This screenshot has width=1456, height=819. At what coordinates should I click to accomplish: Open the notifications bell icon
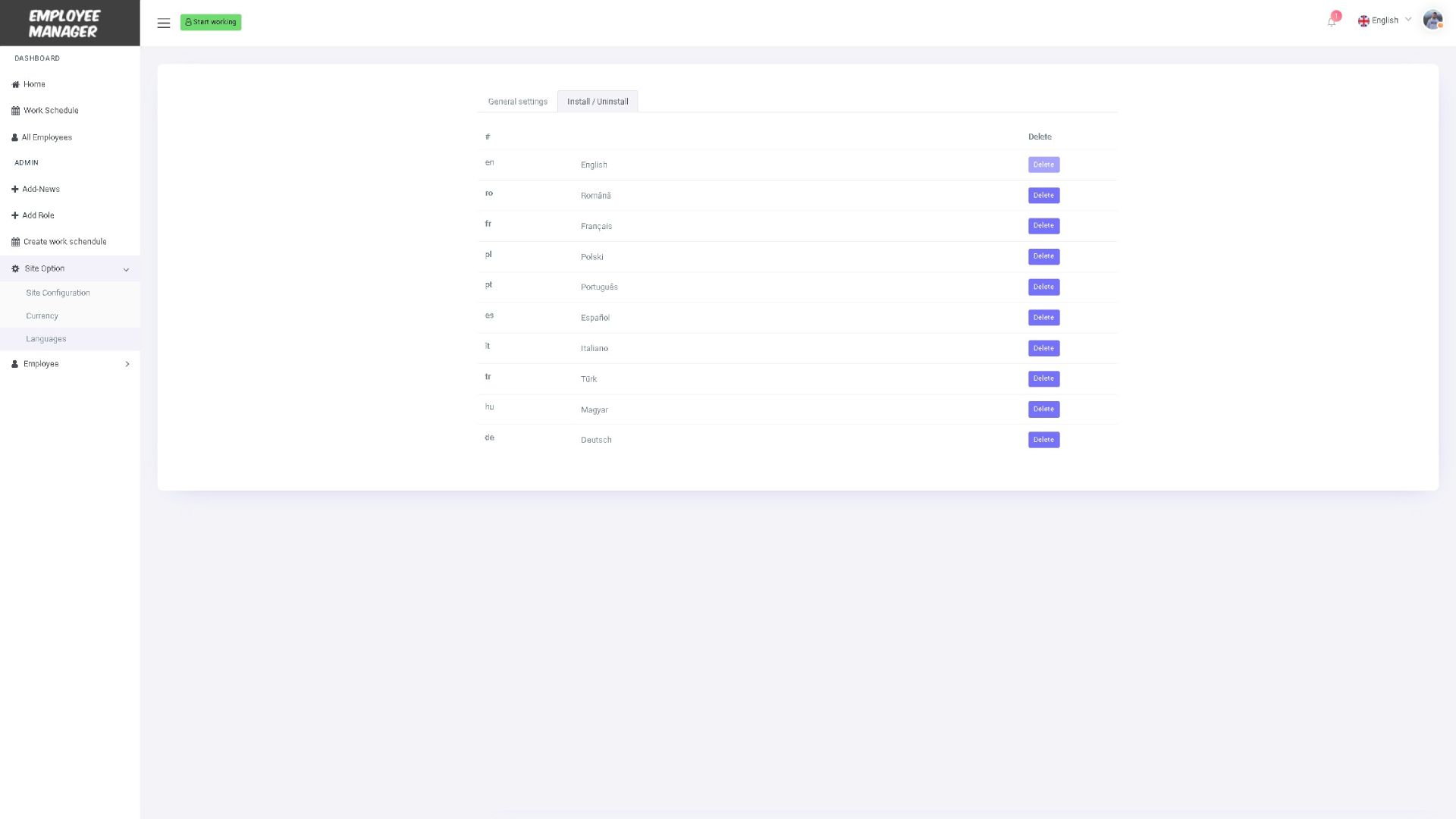[x=1332, y=21]
